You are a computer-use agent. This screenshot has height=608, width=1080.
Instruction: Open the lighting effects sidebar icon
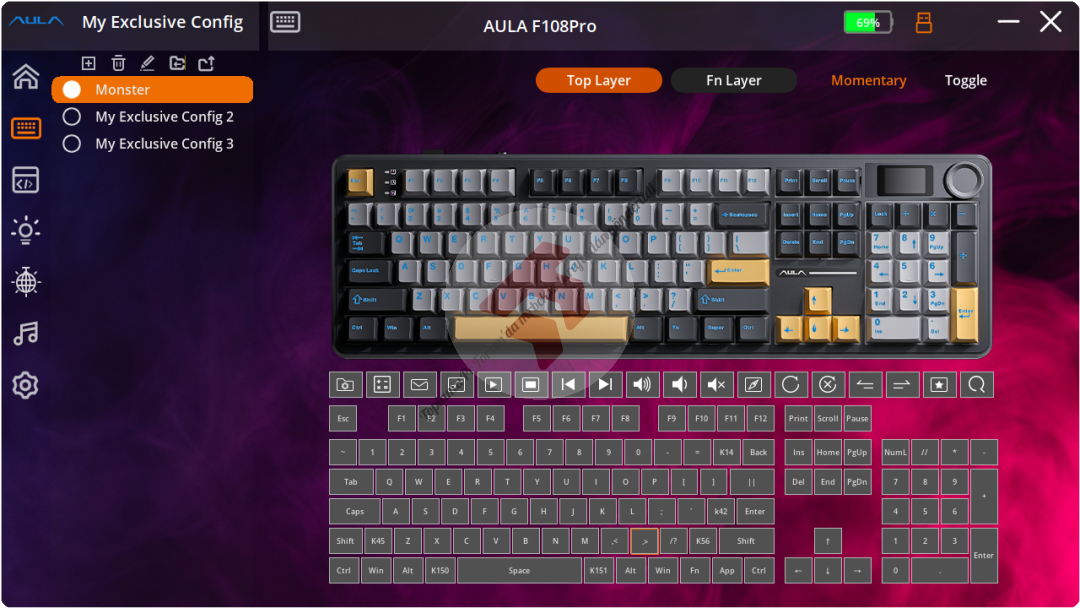(25, 231)
